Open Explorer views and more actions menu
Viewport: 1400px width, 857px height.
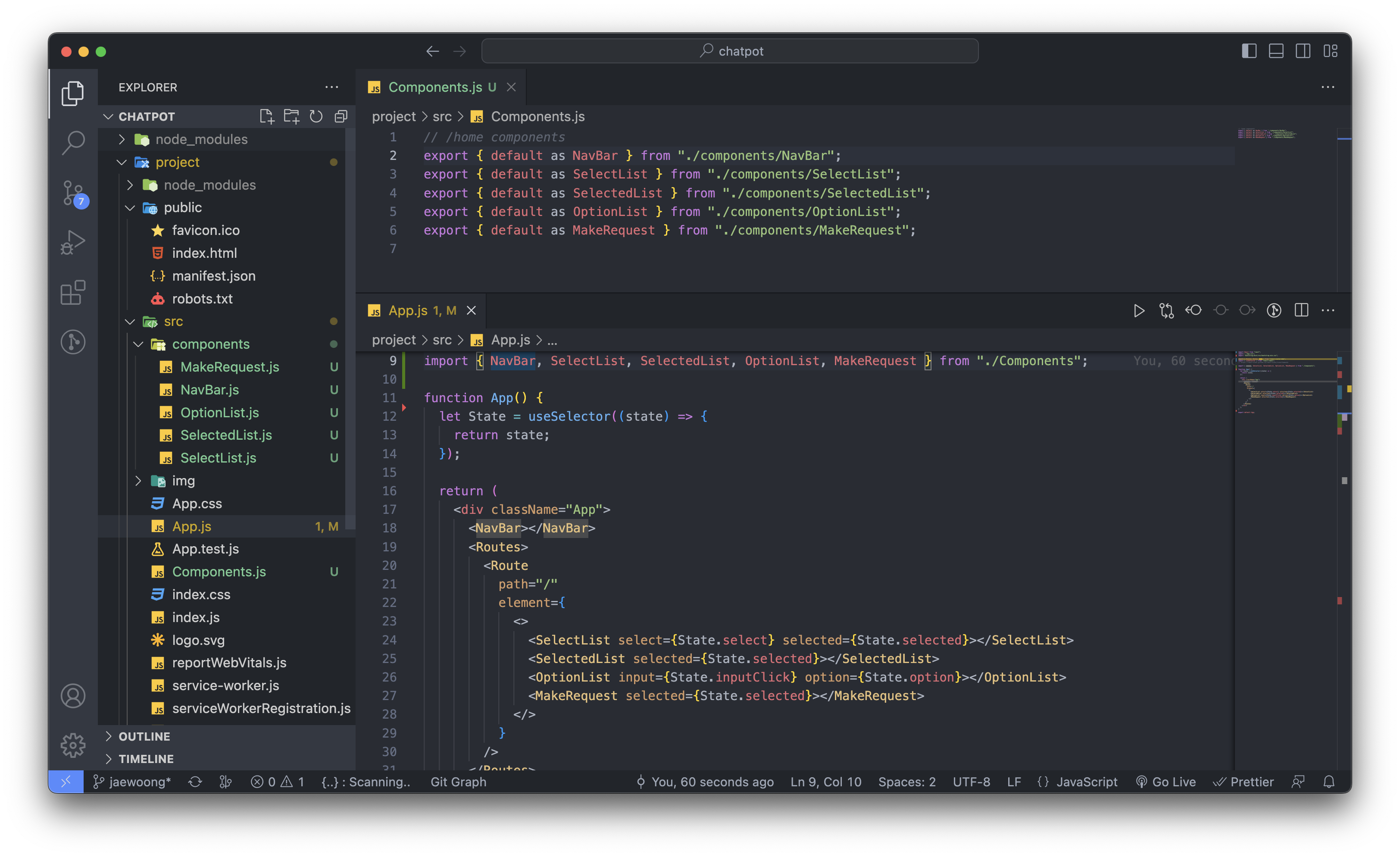(332, 87)
